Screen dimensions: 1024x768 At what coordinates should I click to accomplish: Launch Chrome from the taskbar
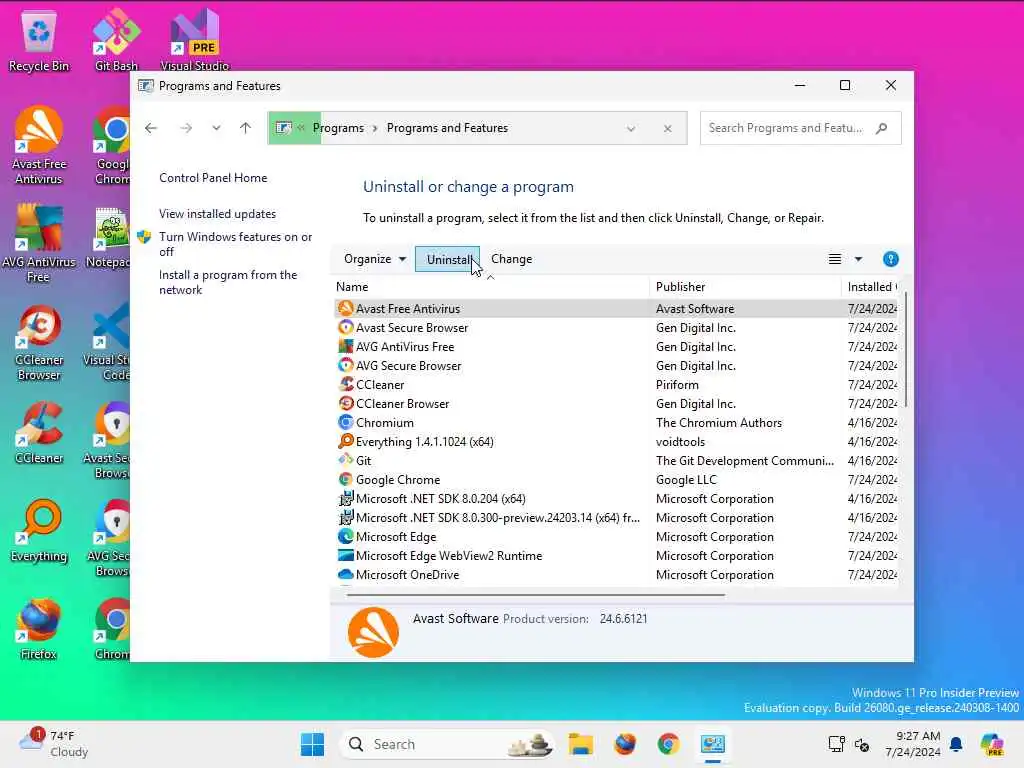668,744
